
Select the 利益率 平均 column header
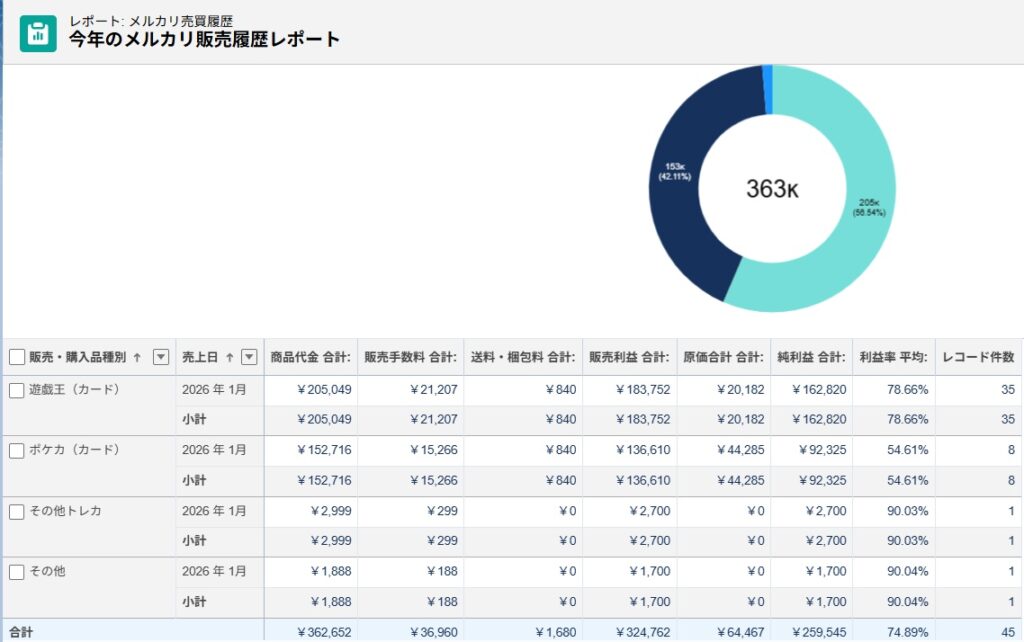890,357
